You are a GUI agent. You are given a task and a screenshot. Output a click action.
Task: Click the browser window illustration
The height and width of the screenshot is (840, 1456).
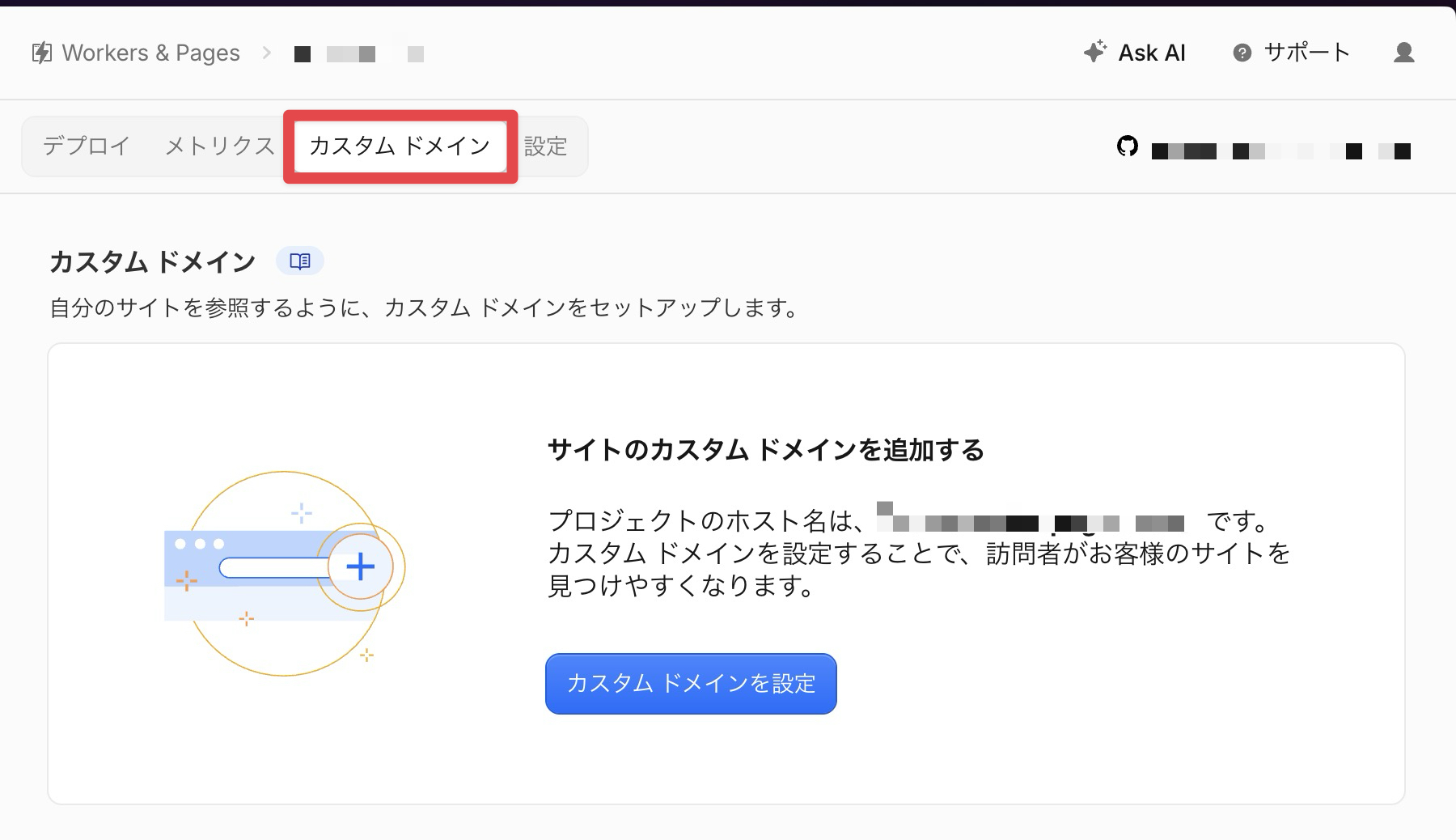[271, 575]
